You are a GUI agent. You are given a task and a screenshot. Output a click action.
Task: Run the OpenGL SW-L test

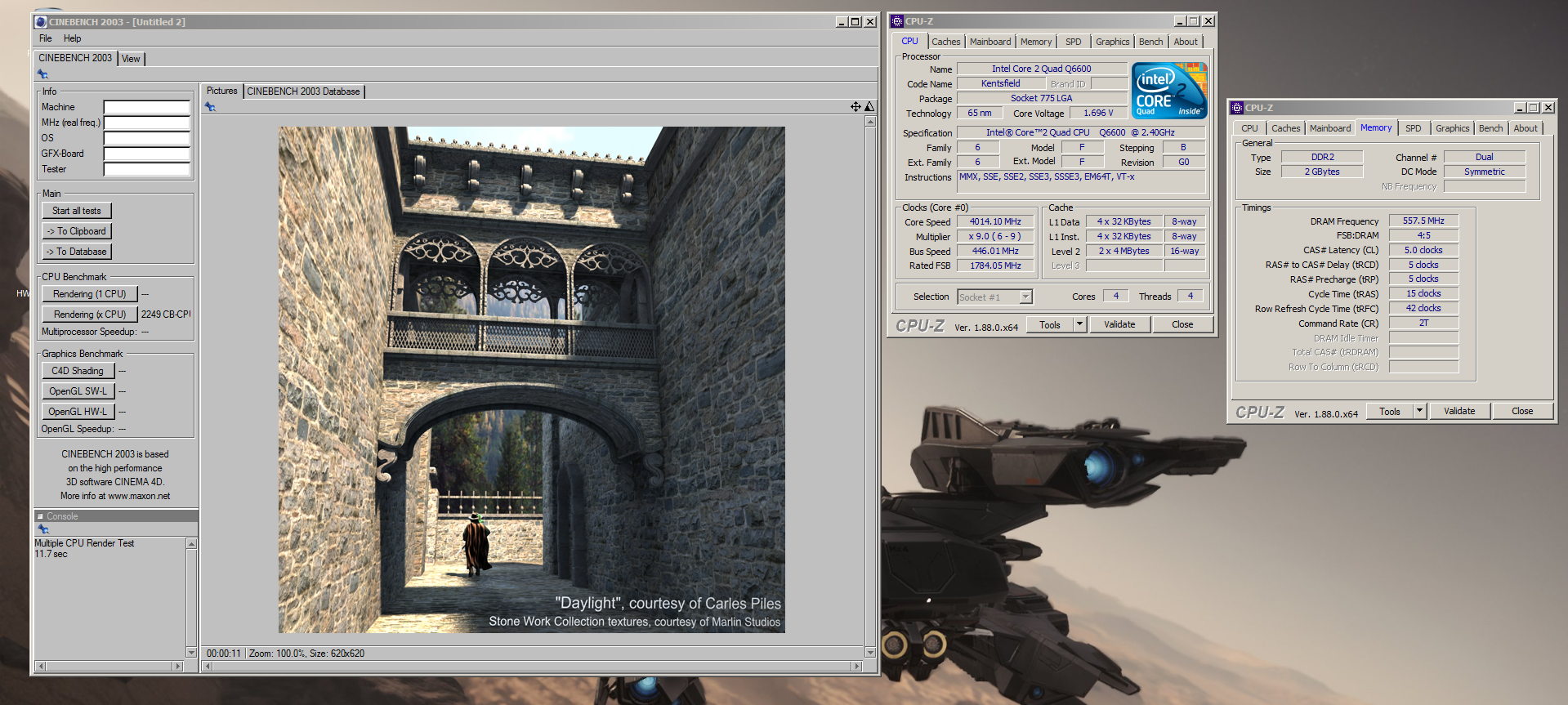(78, 391)
